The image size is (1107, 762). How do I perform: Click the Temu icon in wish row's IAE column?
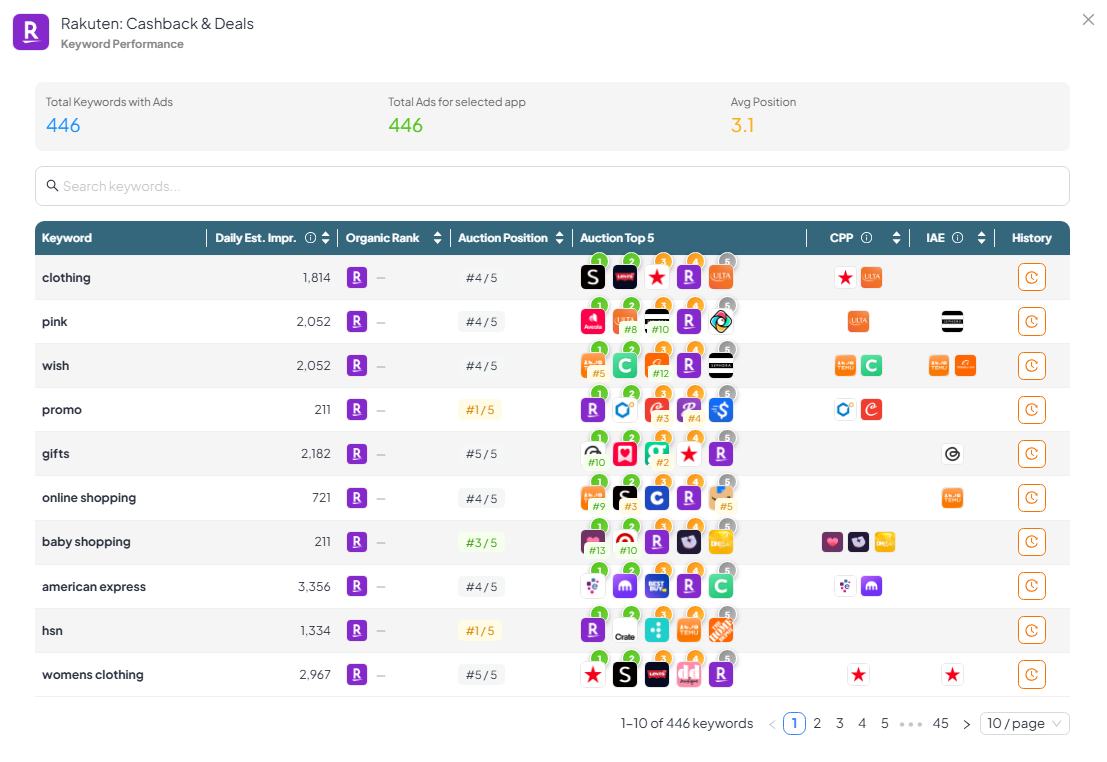pyautogui.click(x=938, y=365)
